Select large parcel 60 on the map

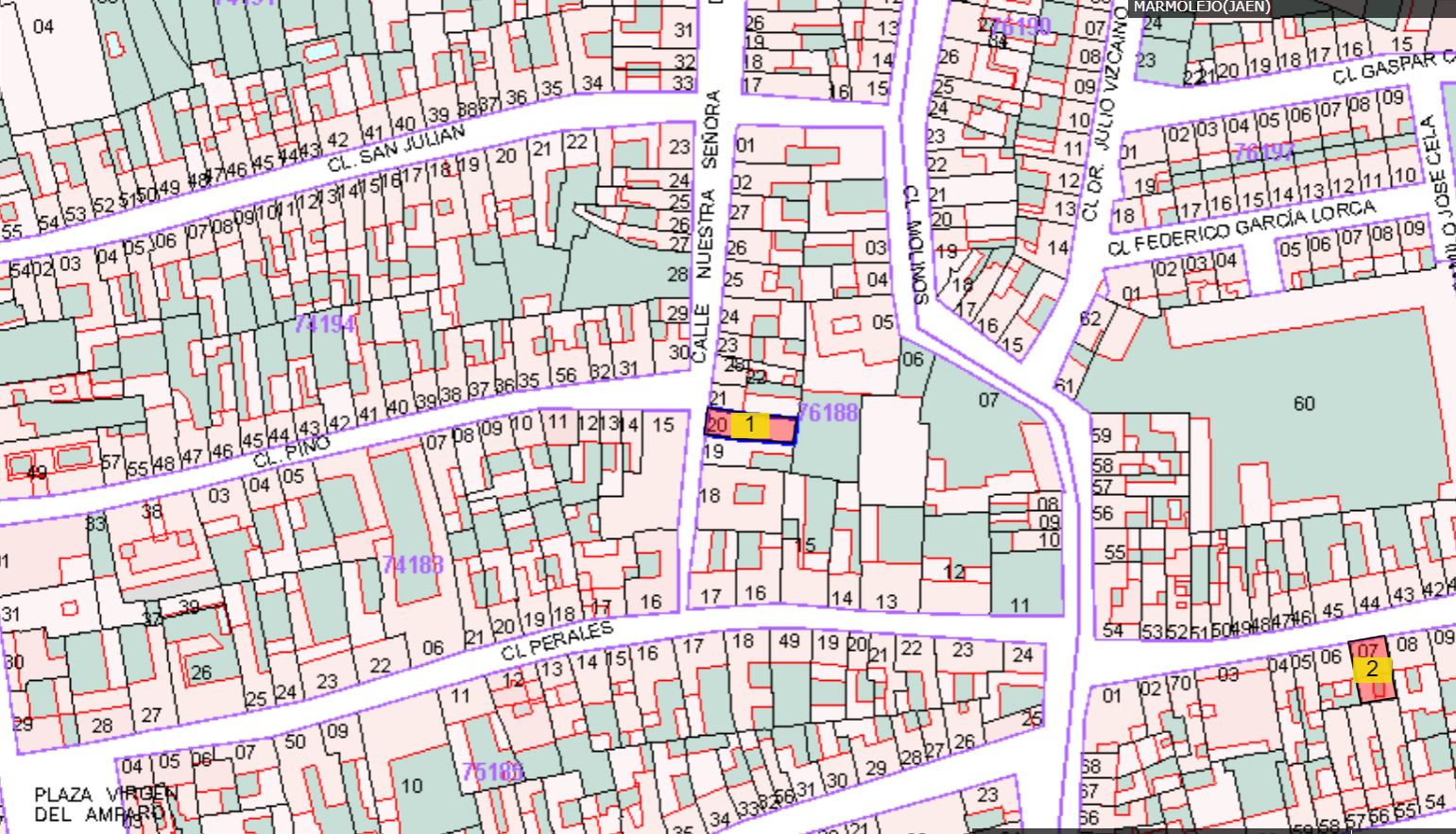tap(1303, 404)
